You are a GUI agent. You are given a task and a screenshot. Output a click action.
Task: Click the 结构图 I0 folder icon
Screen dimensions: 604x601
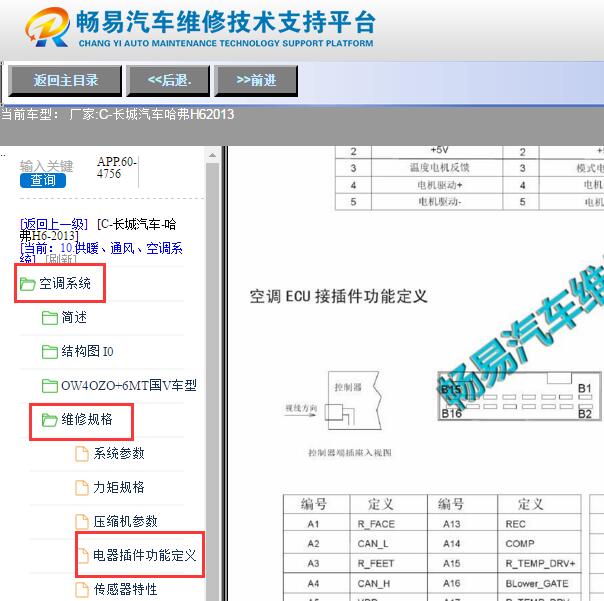tap(50, 352)
